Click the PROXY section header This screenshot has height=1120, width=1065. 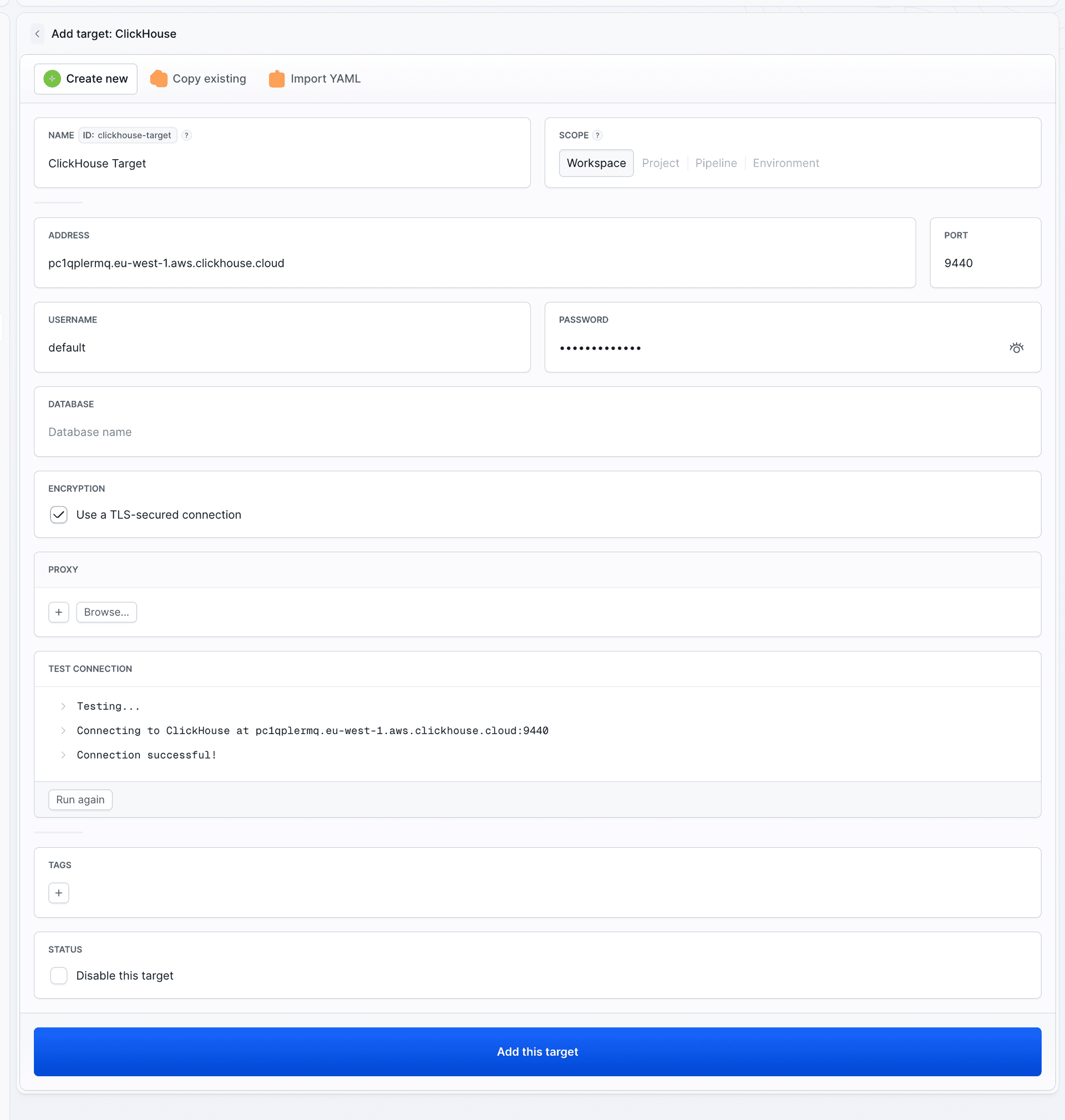(x=63, y=569)
